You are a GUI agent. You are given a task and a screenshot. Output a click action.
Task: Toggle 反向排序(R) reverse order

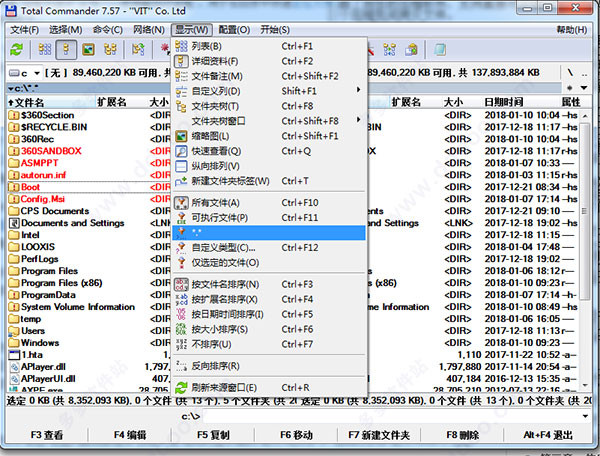tap(269, 366)
